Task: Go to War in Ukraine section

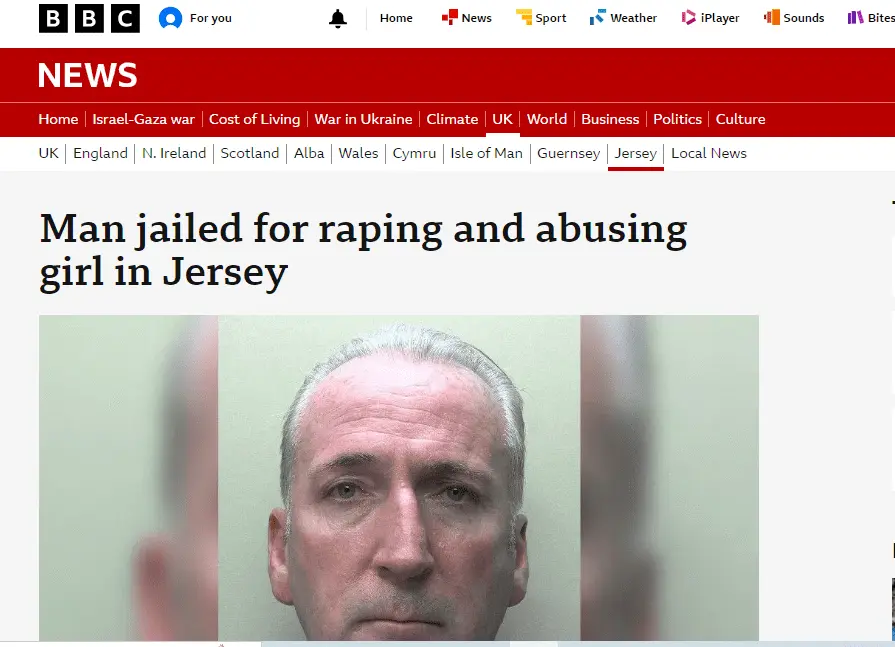Action: coord(364,119)
